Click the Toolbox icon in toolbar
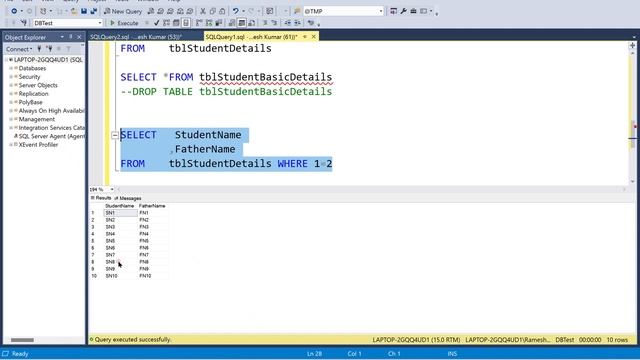 (413, 11)
